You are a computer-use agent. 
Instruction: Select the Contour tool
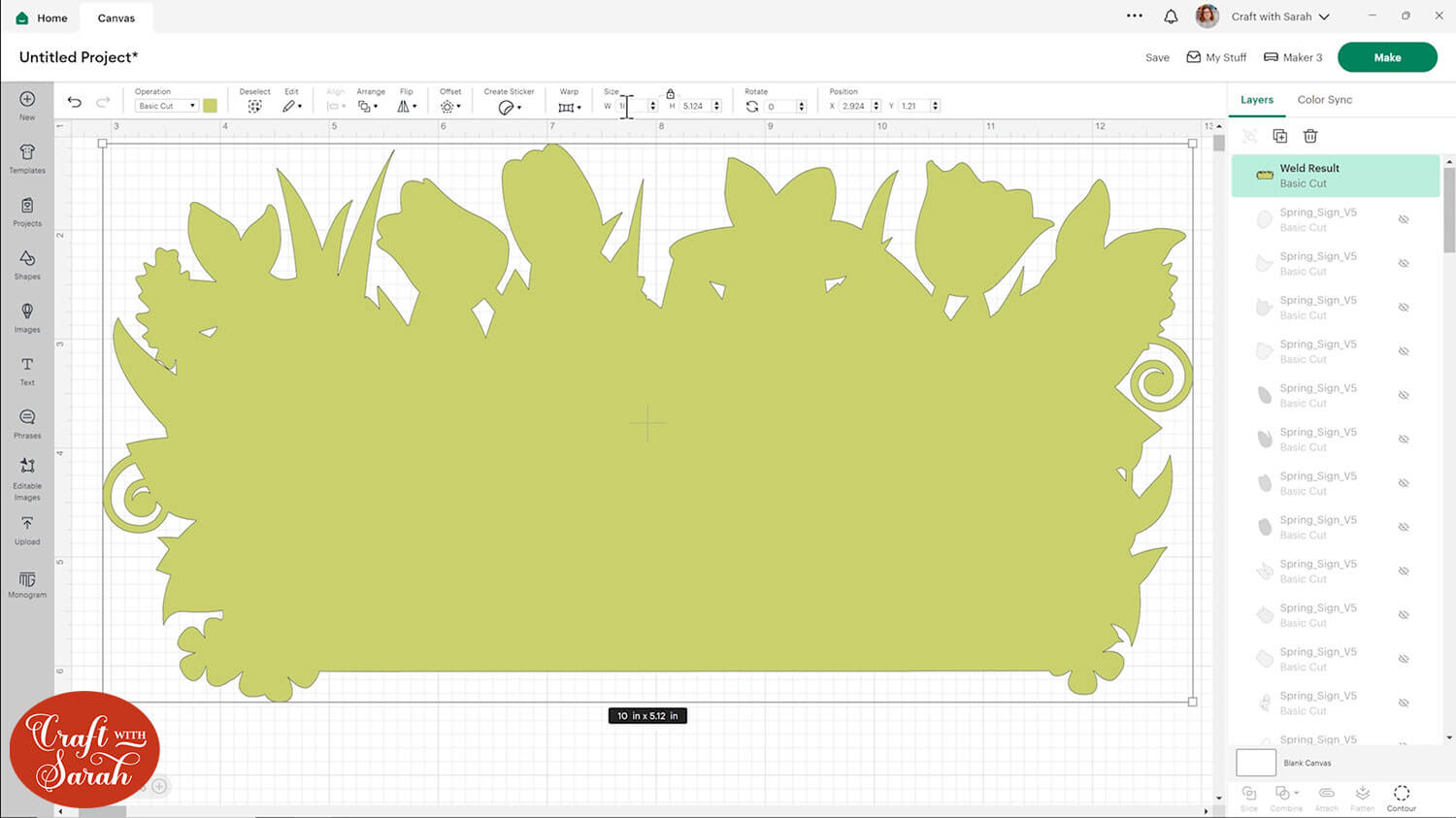(x=1402, y=798)
